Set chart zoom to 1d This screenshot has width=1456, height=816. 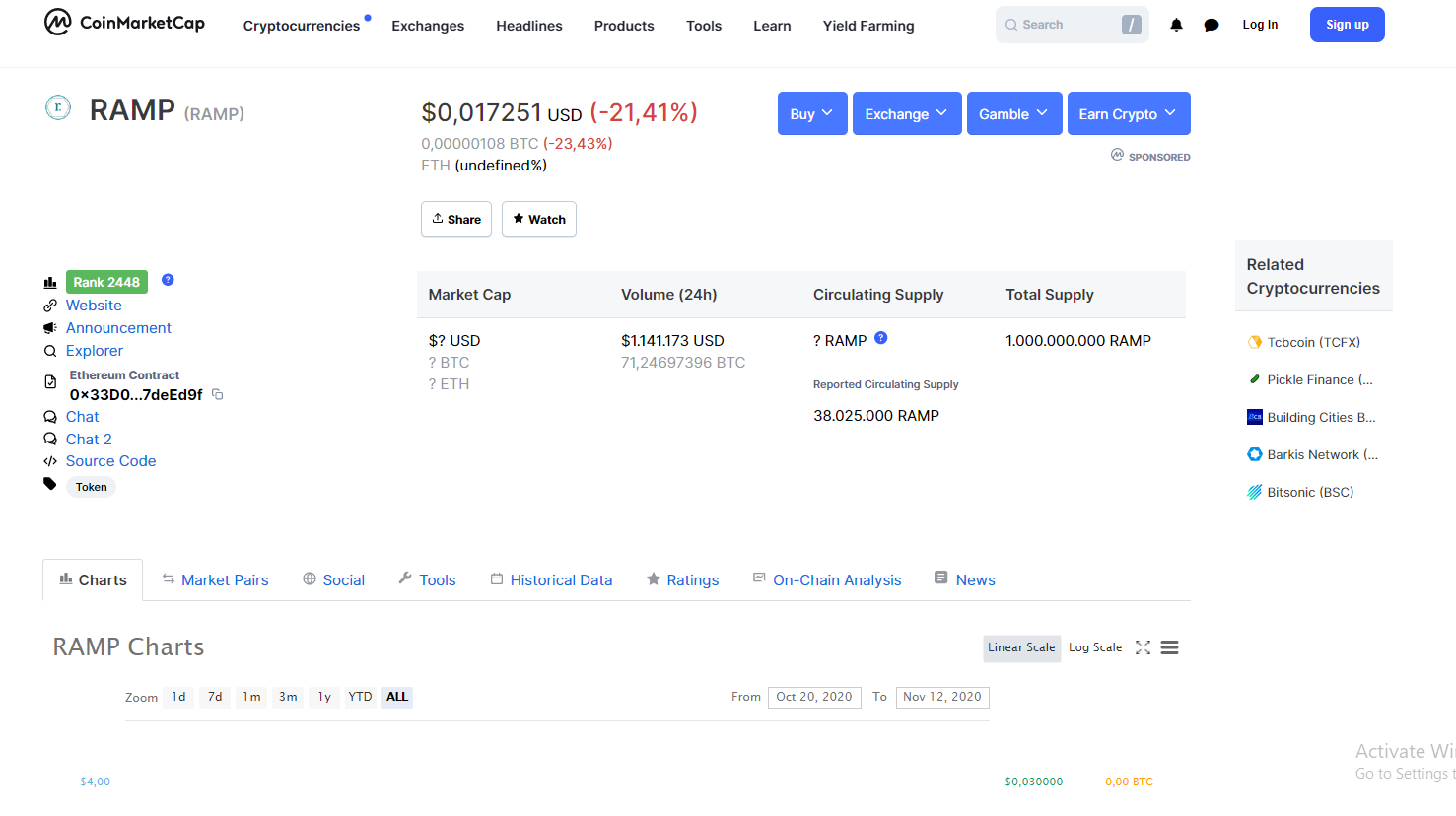[x=178, y=697]
